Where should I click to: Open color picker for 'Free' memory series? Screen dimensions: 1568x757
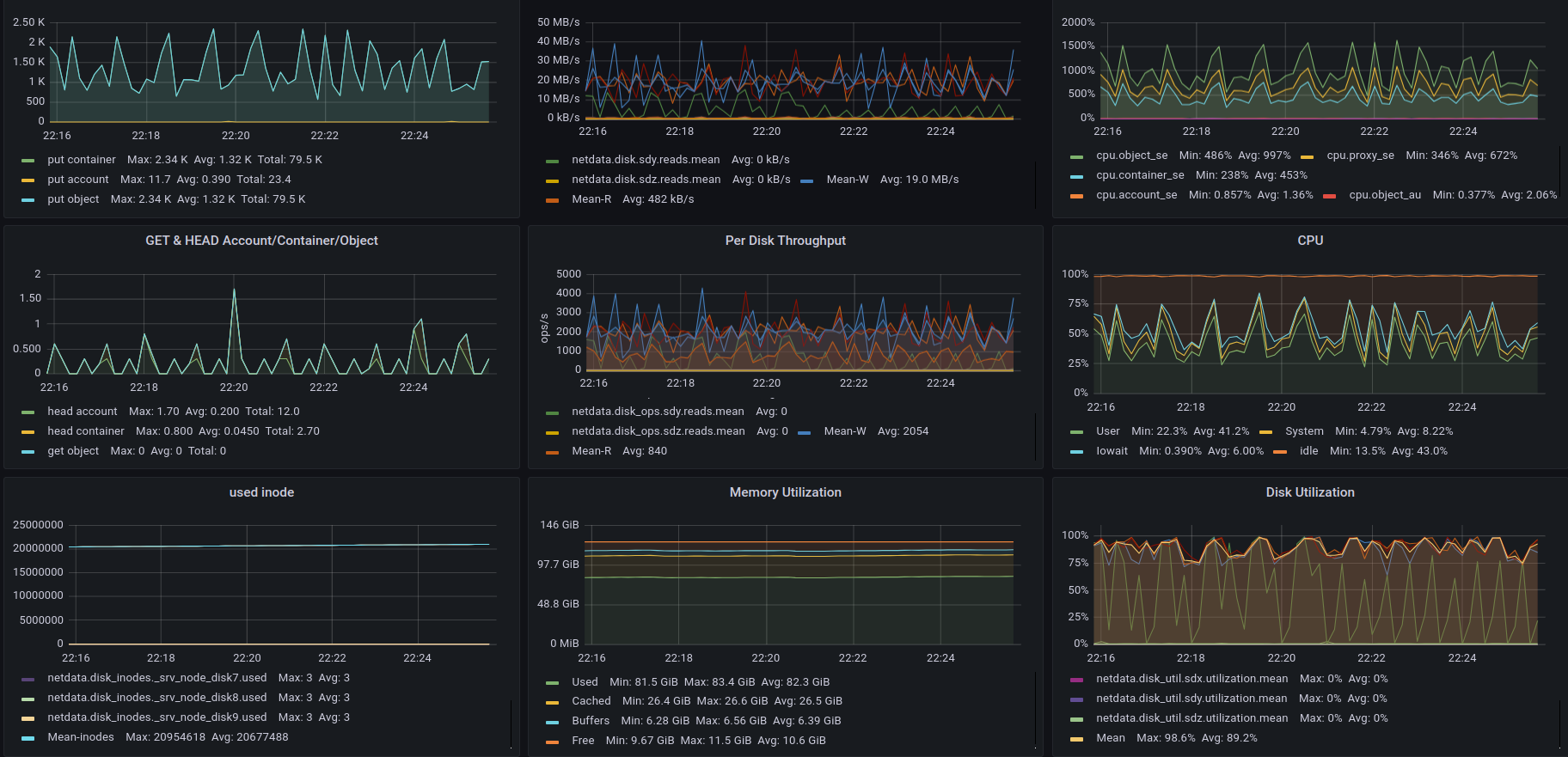click(553, 742)
